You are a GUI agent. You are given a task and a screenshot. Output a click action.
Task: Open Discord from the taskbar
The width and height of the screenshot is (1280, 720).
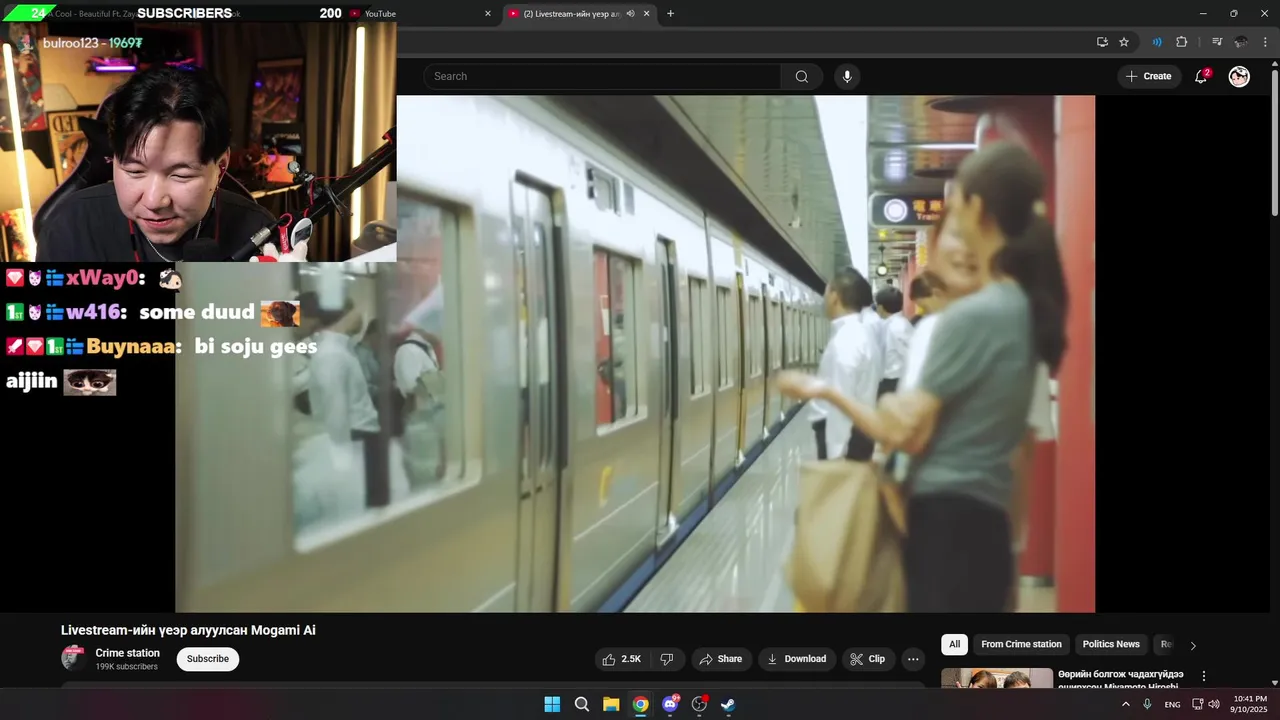670,704
